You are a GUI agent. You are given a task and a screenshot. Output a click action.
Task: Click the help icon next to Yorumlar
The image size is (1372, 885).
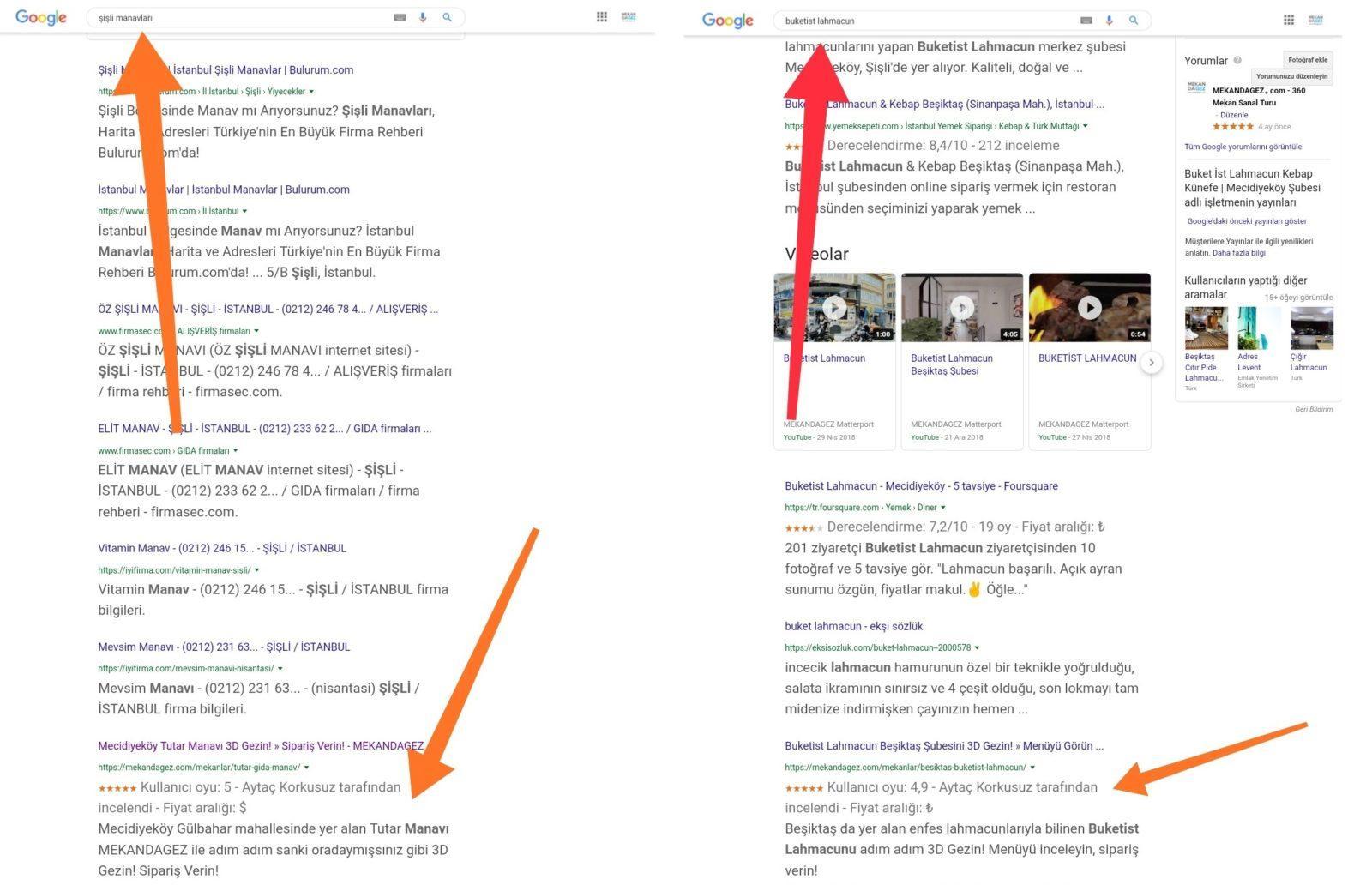coord(1237,60)
